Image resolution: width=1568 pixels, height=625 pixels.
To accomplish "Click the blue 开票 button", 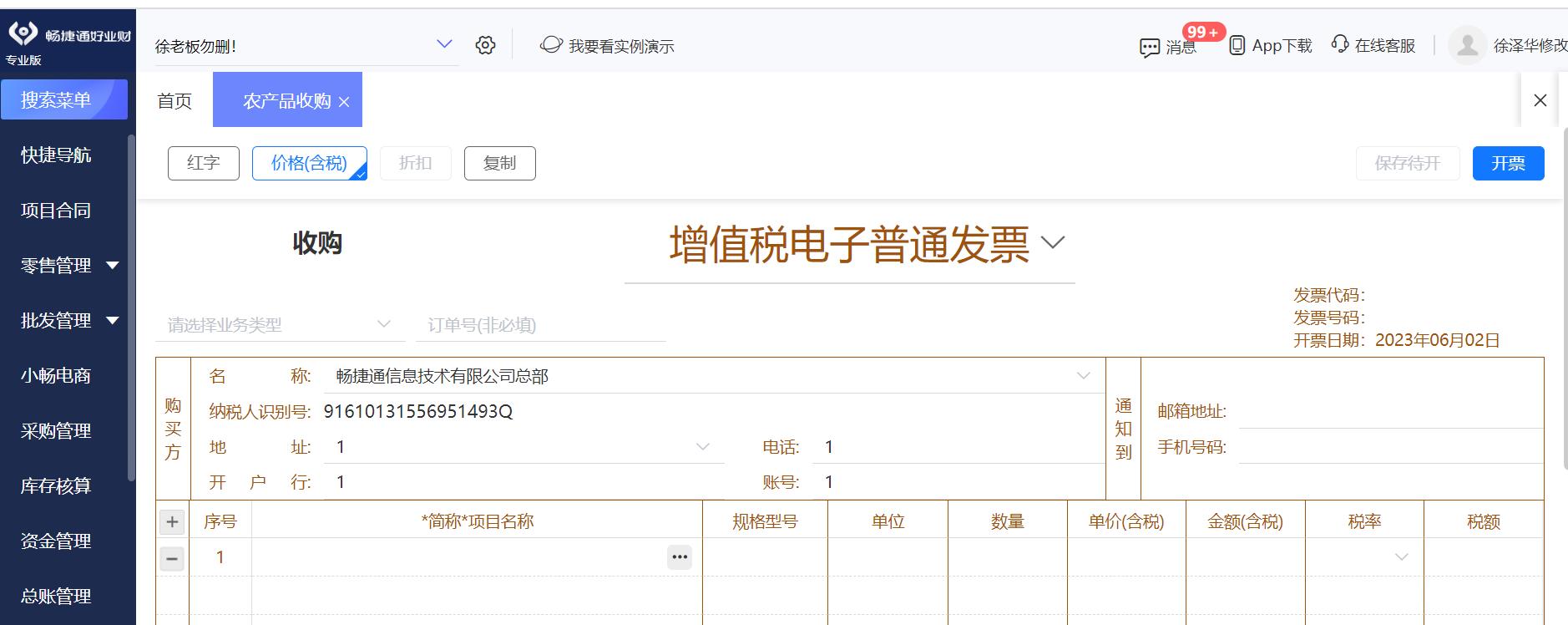I will (x=1509, y=163).
